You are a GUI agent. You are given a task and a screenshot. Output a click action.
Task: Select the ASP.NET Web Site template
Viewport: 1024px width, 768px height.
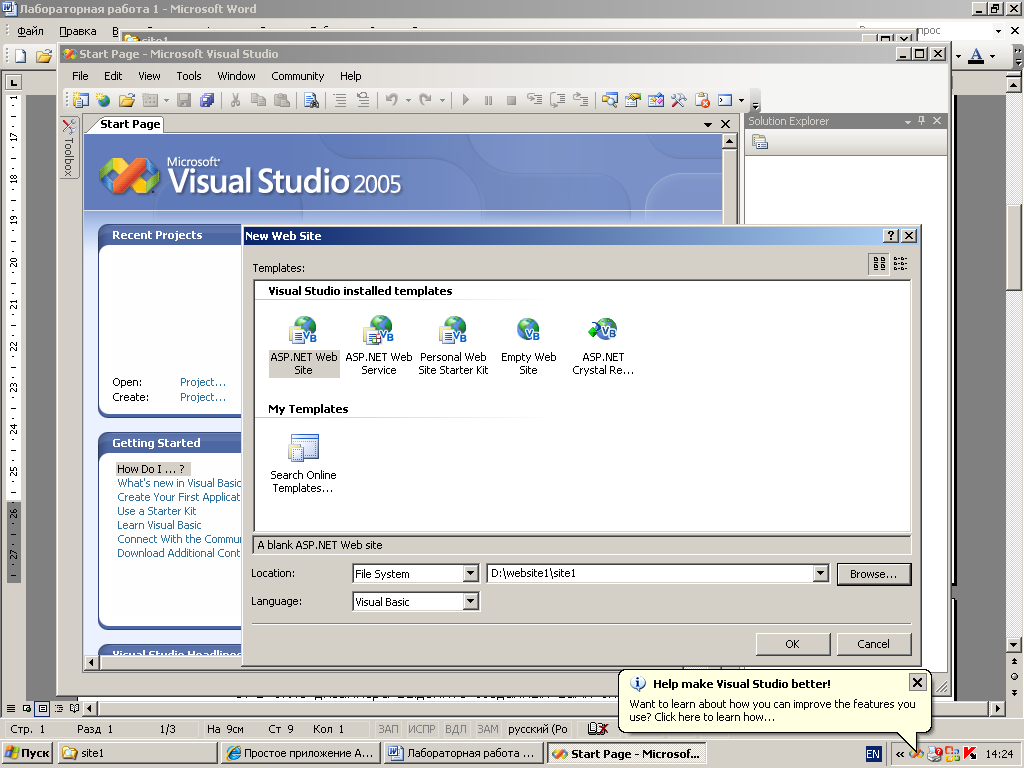(x=304, y=346)
